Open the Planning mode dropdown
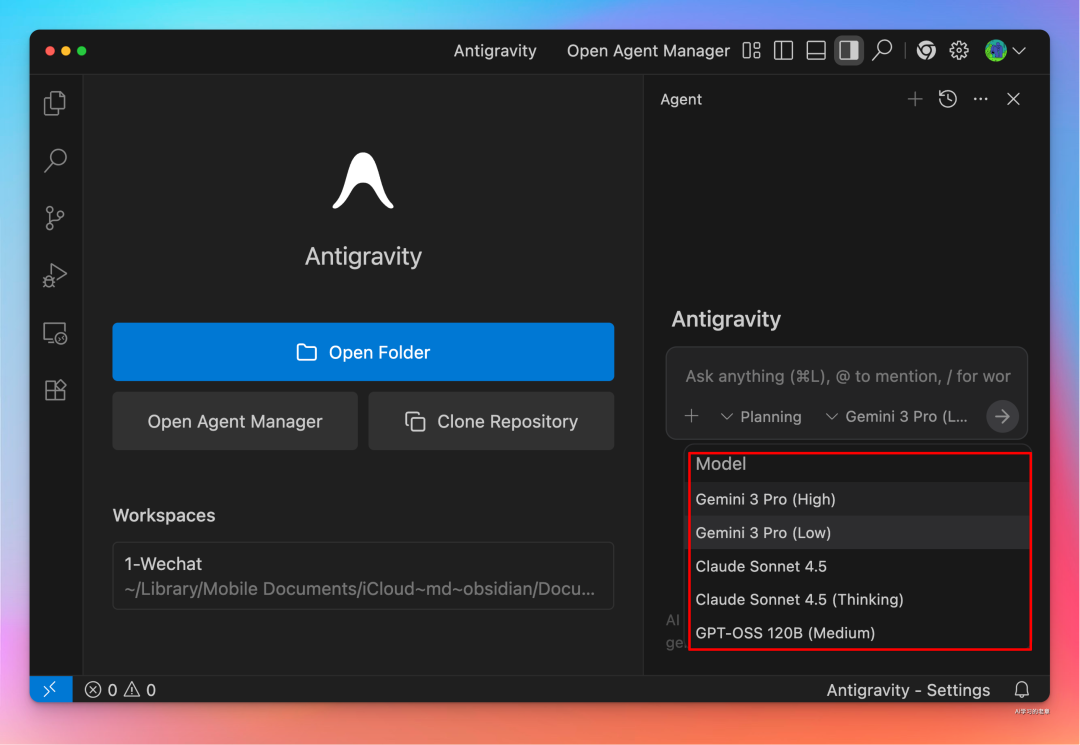 [761, 417]
